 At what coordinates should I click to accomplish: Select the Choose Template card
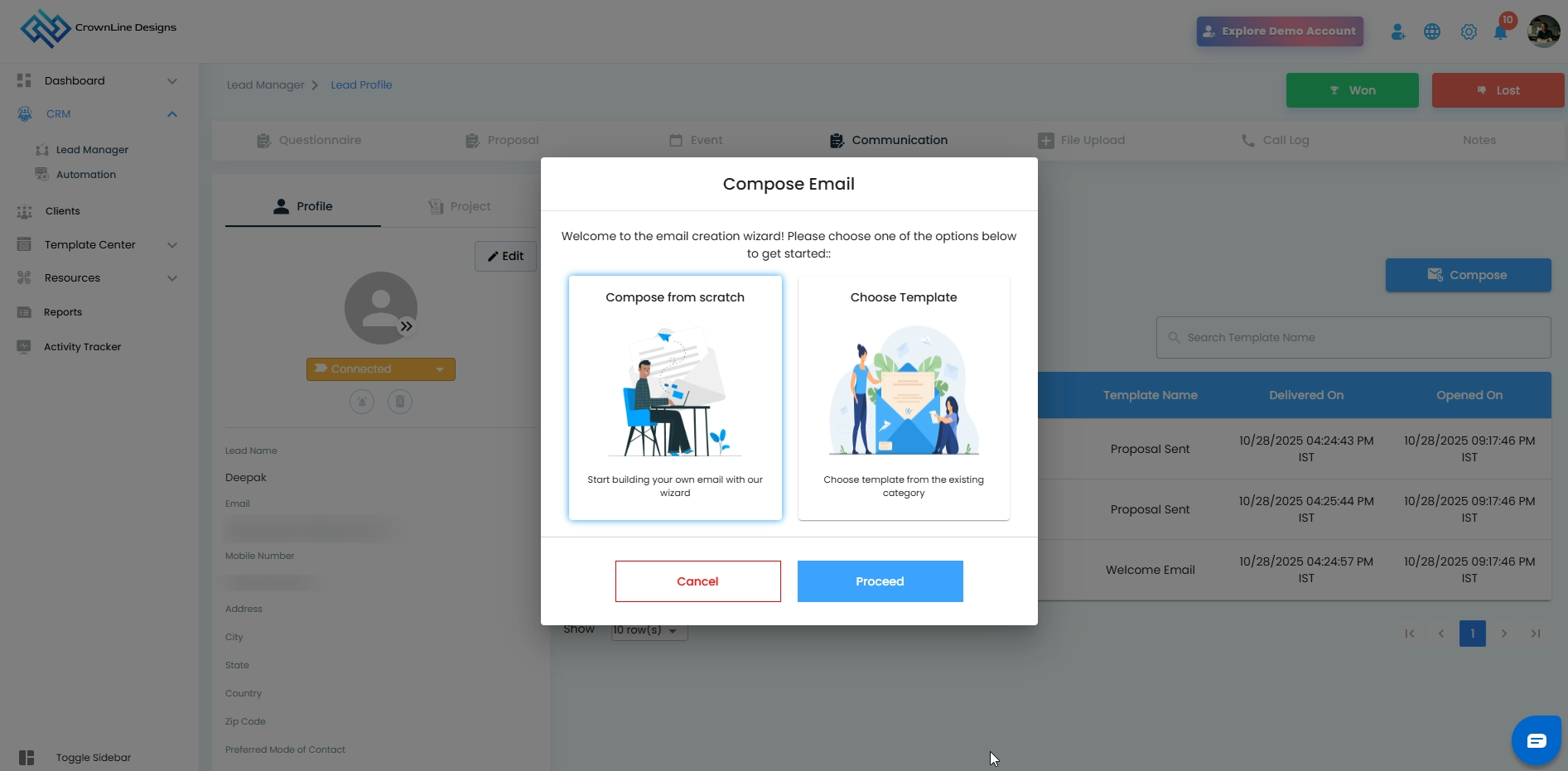point(904,398)
